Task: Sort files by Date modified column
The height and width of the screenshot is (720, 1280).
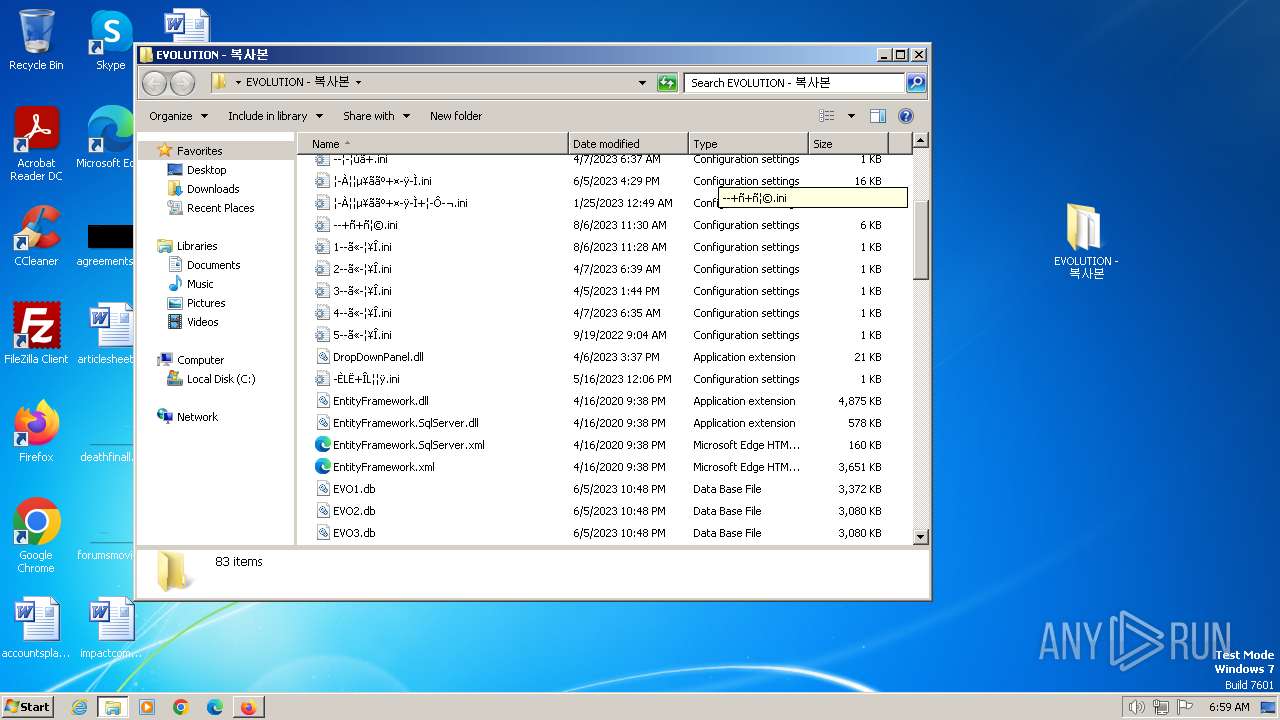Action: (628, 144)
